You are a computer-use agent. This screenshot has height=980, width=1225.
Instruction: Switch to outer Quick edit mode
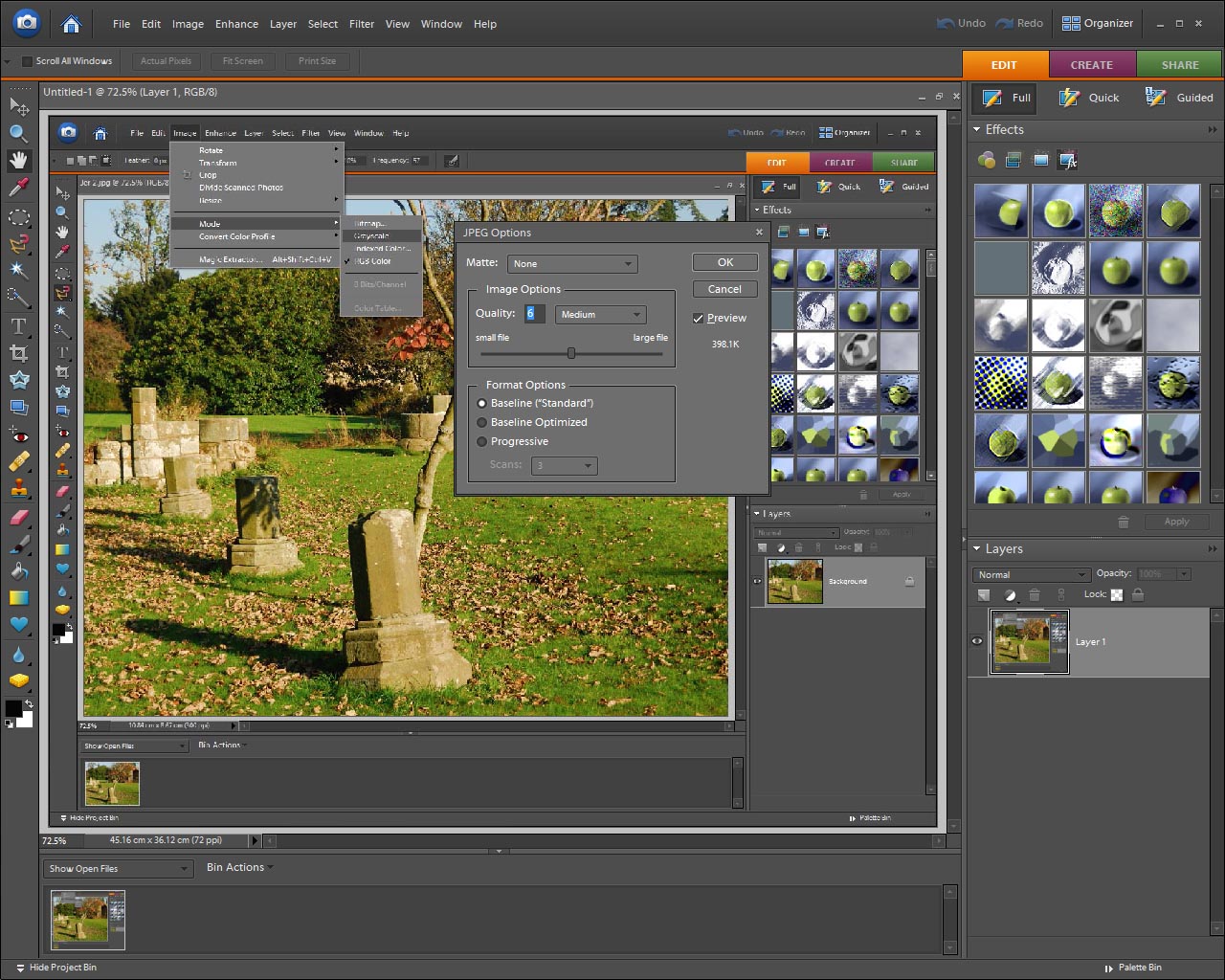1090,98
